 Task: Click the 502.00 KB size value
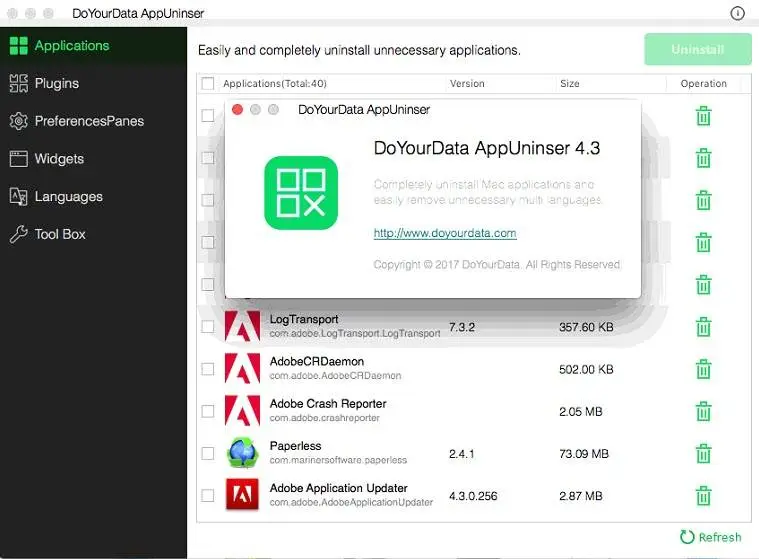[x=586, y=370]
